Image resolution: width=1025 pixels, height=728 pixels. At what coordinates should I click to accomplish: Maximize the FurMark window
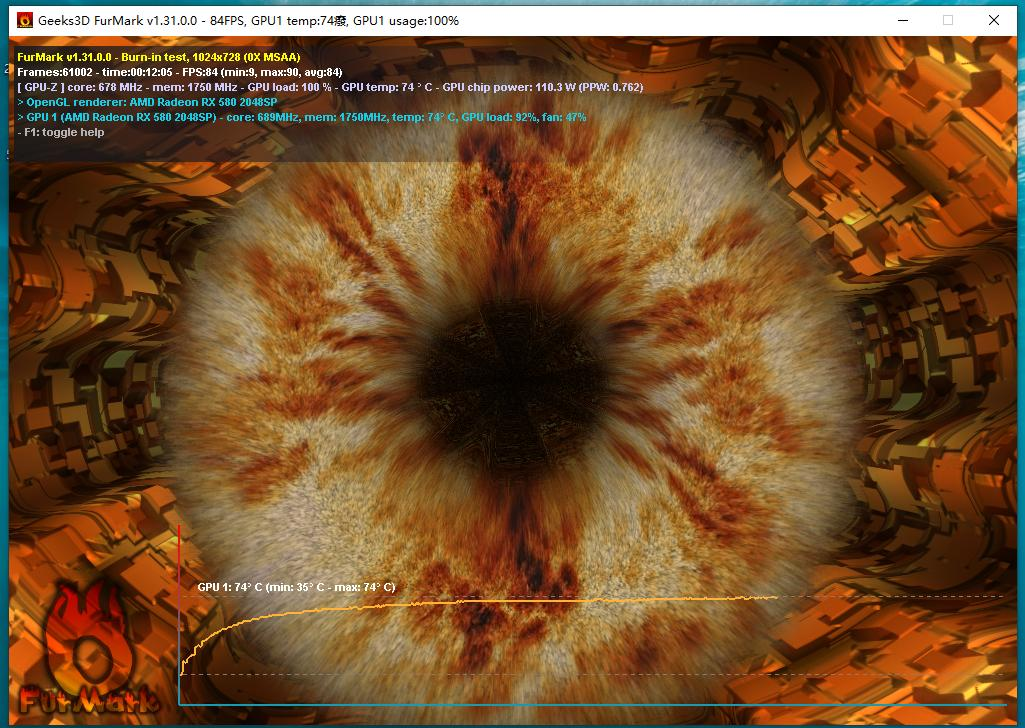tap(948, 20)
